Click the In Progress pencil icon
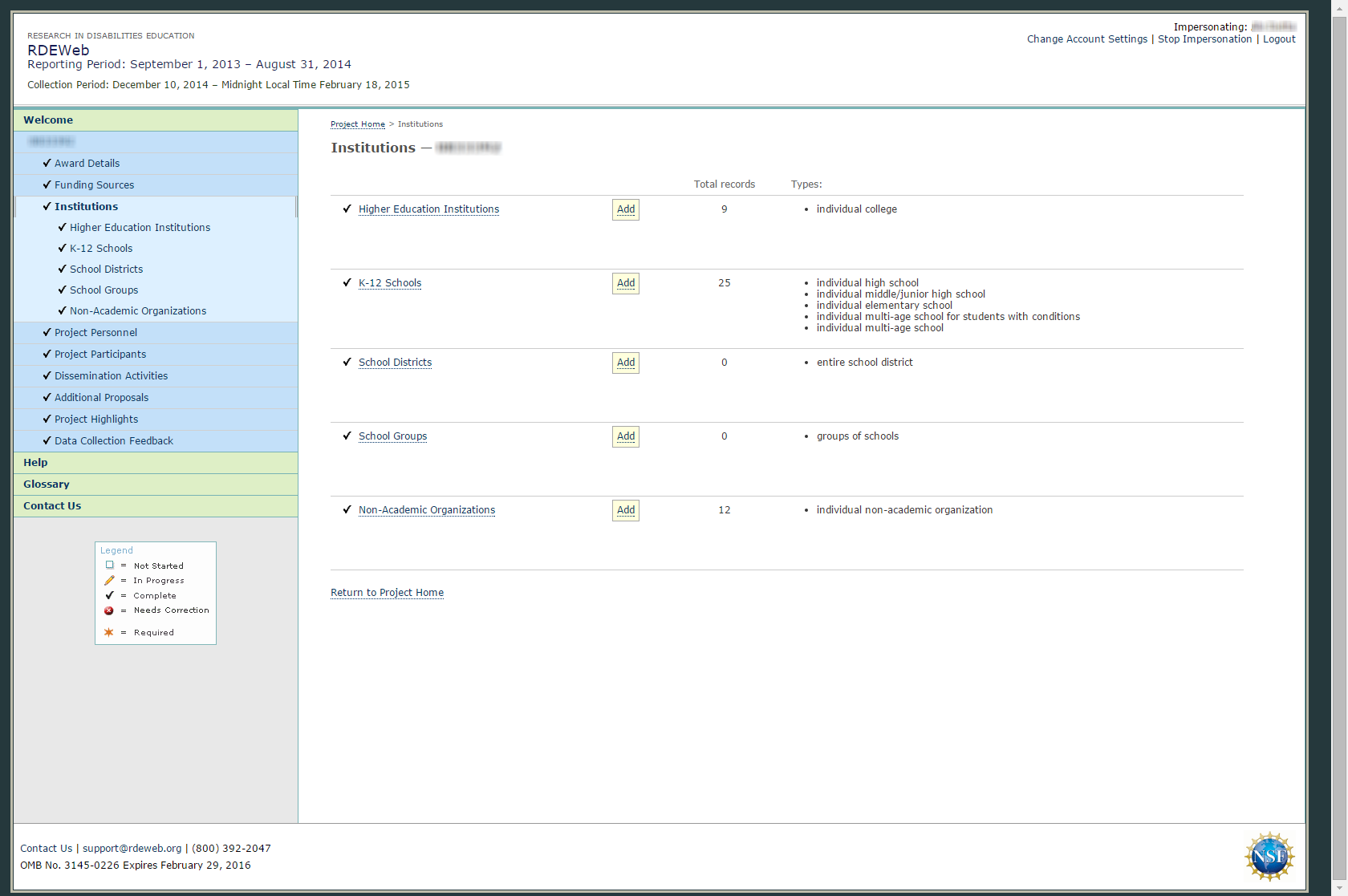1348x896 pixels. [x=110, y=580]
